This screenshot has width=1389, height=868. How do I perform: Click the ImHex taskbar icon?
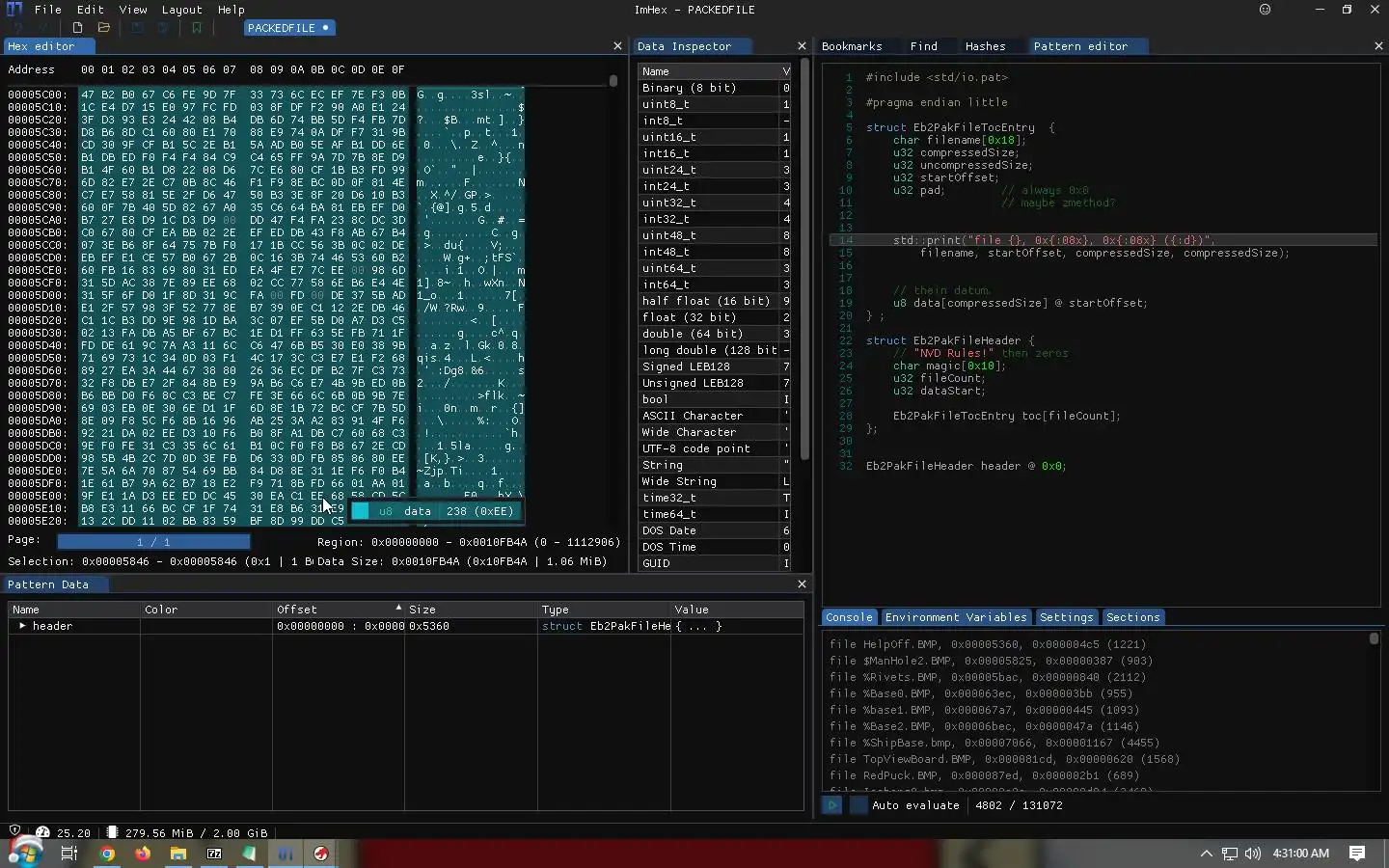coord(286,854)
